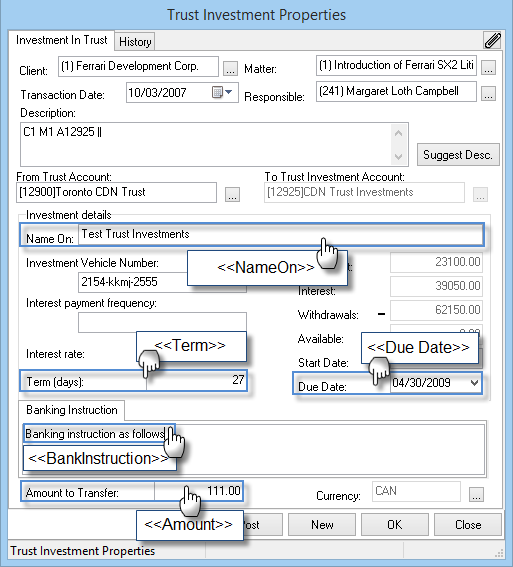Click the Withdrawals amount 62150.00

coord(436,310)
